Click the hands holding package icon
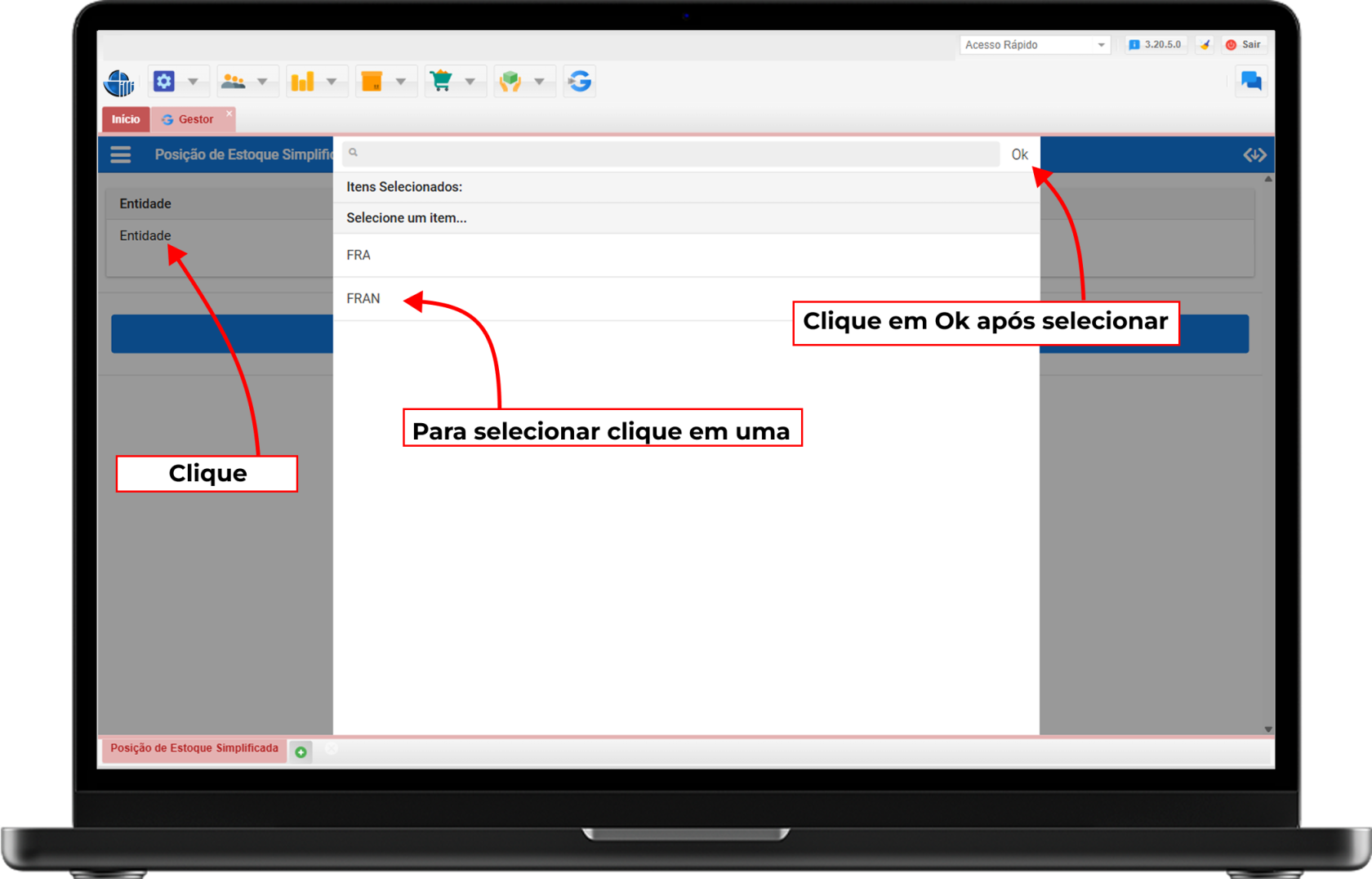 tap(510, 82)
